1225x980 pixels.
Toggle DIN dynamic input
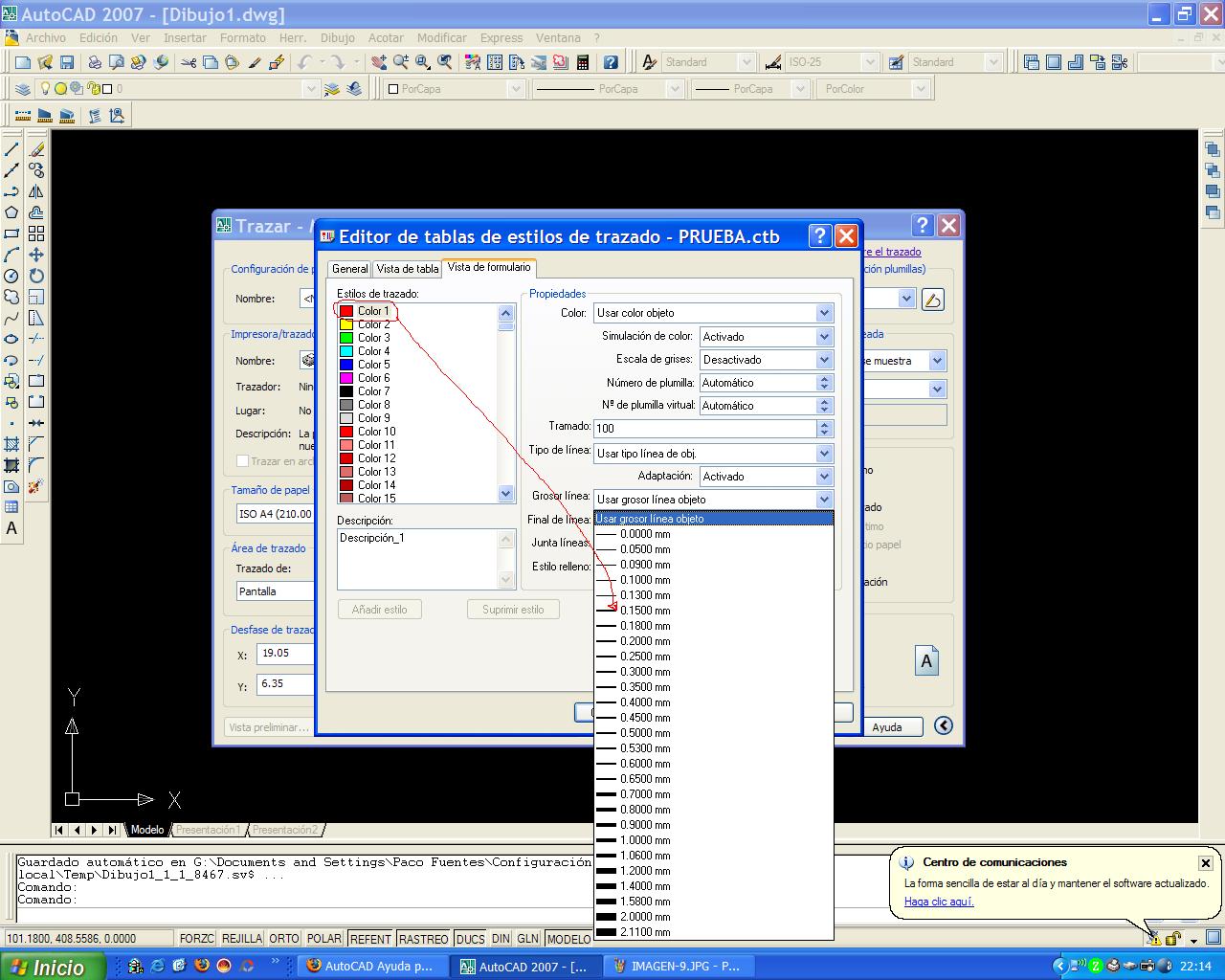point(501,939)
